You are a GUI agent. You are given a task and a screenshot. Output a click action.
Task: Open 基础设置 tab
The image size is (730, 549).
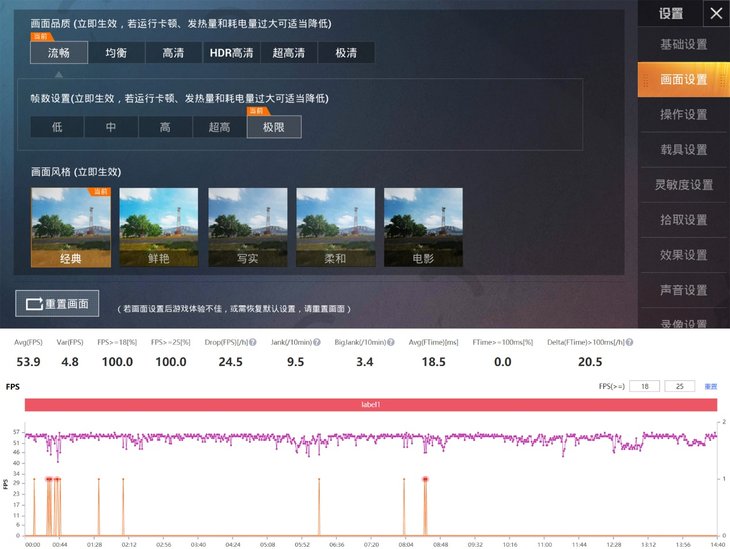683,45
